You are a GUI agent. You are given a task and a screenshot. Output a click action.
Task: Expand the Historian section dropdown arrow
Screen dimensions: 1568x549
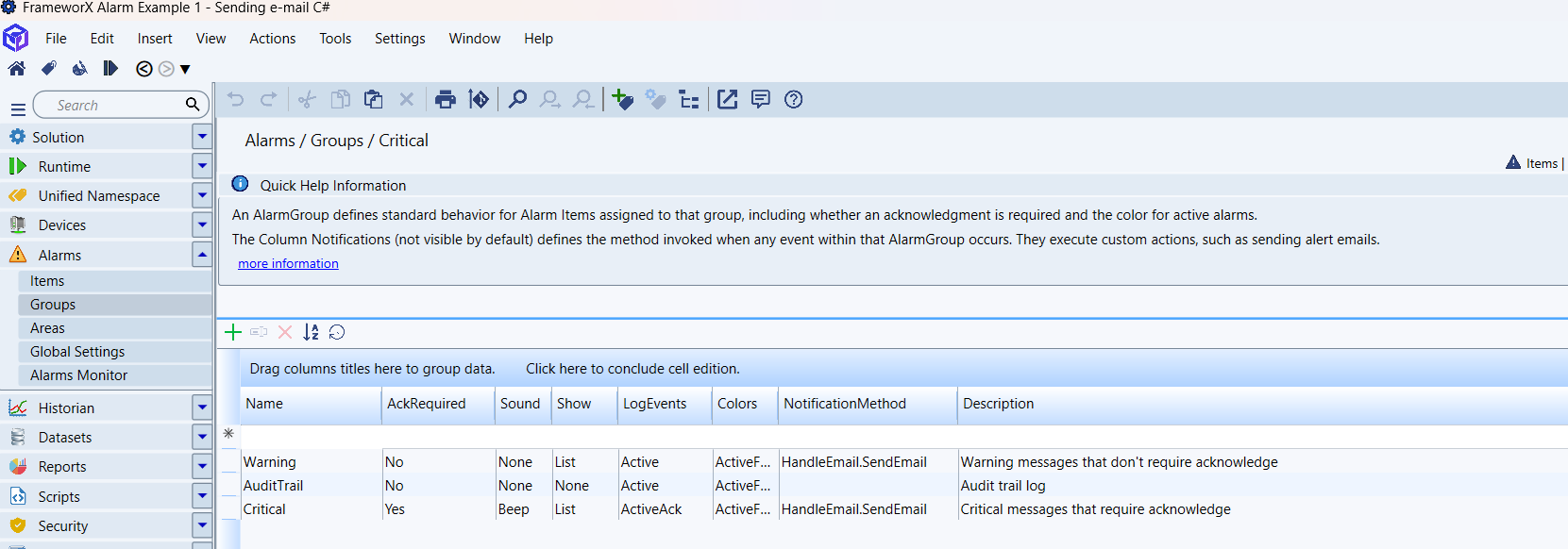(202, 408)
